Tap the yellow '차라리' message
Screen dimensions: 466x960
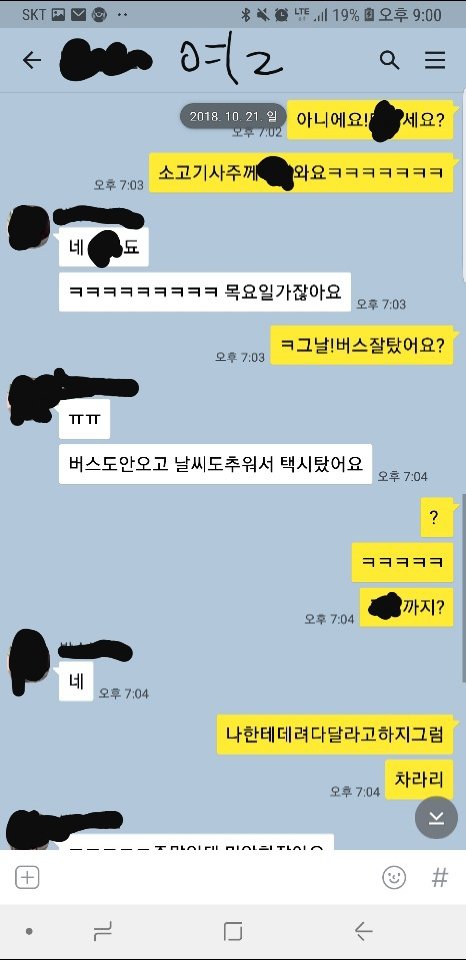coord(419,779)
